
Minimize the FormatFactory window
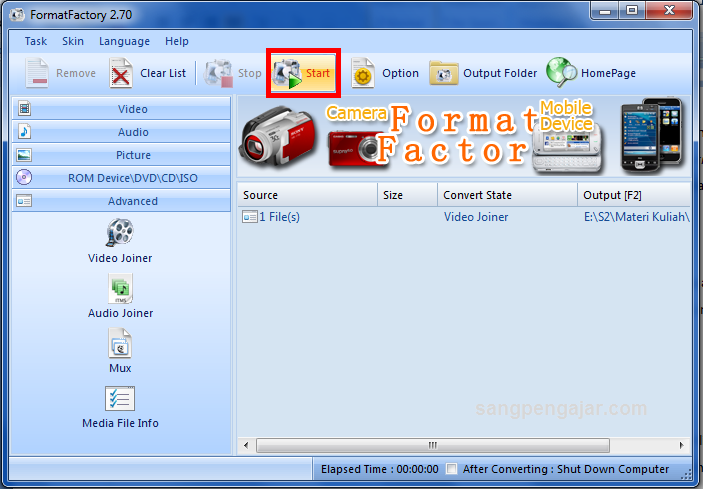coord(605,10)
